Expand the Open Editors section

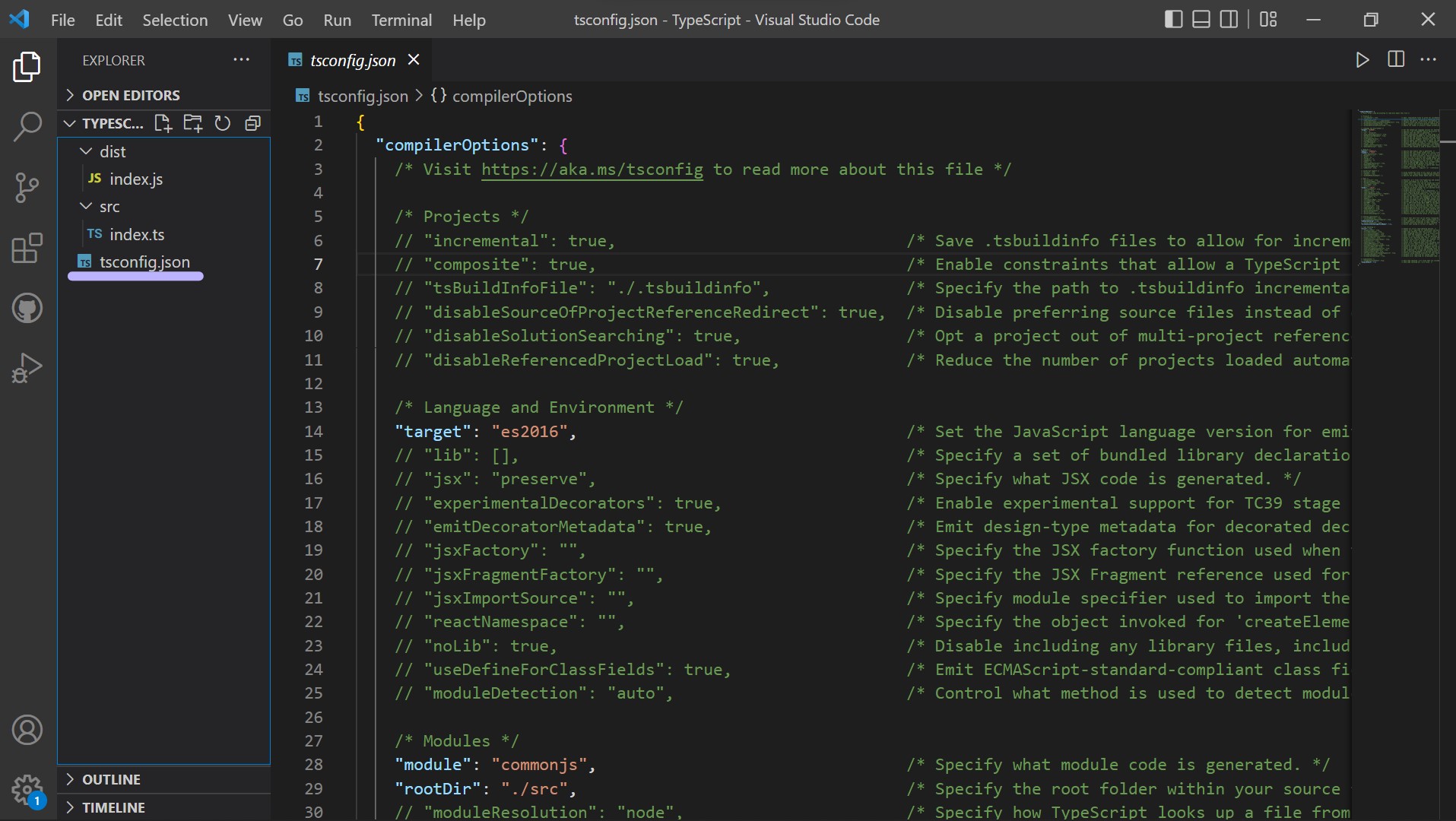(131, 95)
